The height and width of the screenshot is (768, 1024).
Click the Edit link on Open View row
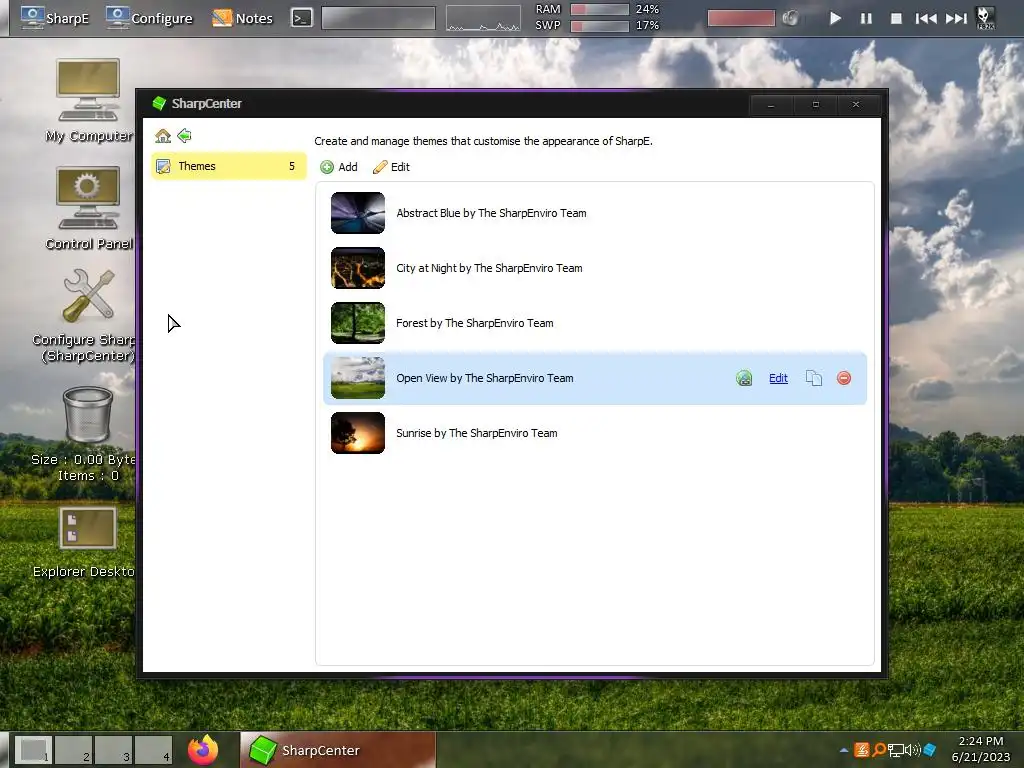click(778, 378)
